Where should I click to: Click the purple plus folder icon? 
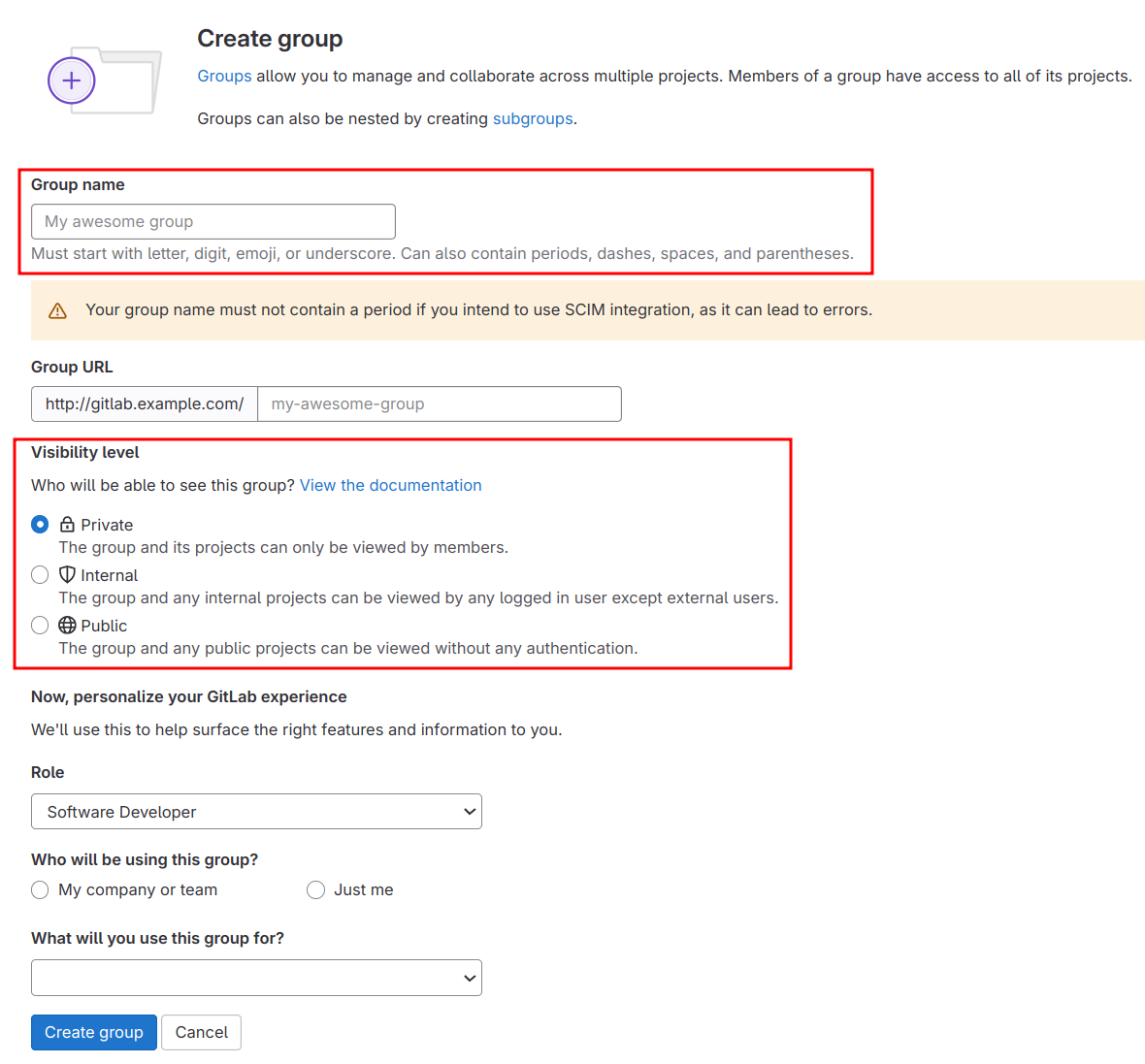pos(72,81)
